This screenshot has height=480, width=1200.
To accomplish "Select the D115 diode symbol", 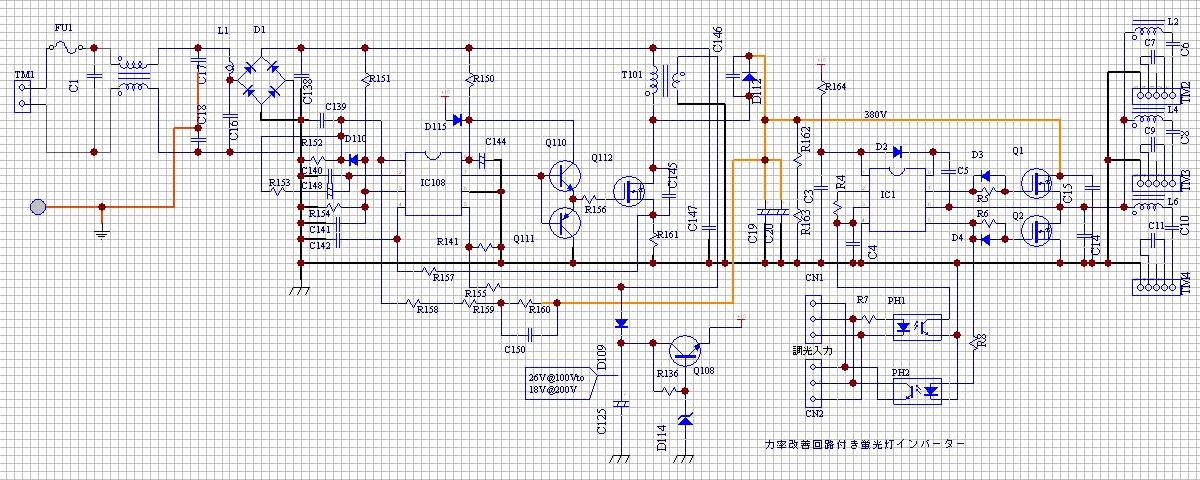I will [458, 120].
